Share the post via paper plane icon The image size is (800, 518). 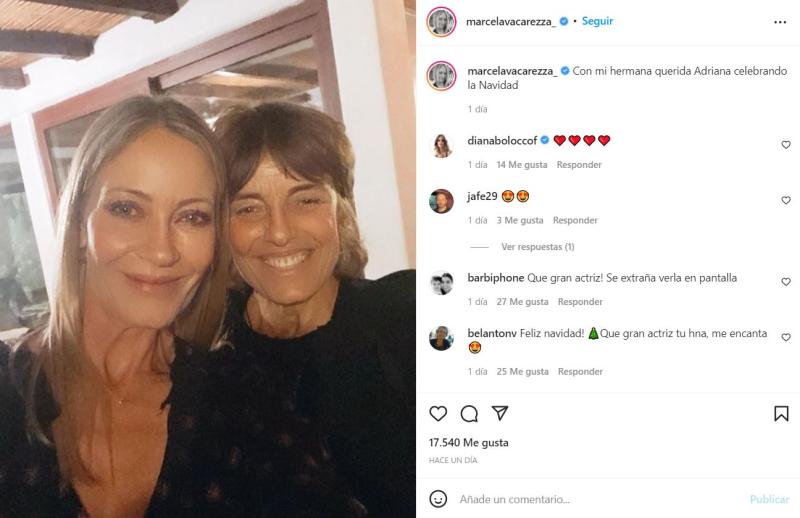click(x=500, y=413)
